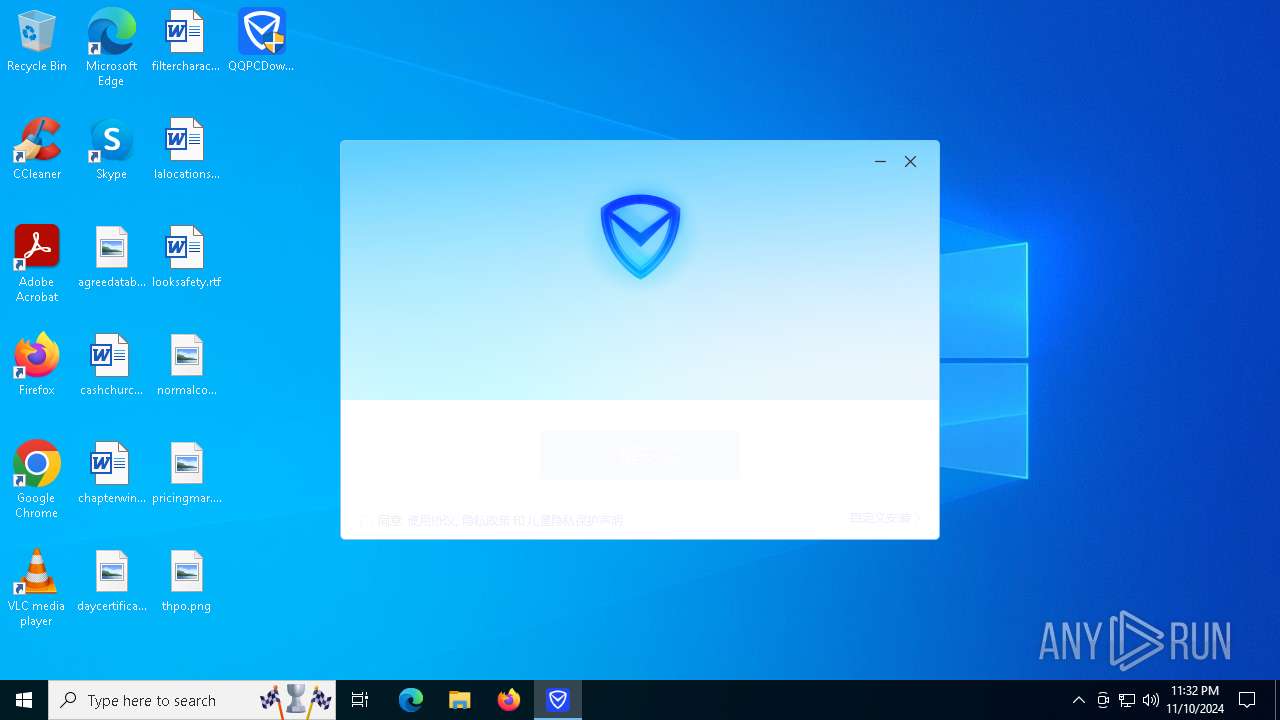Select the CCleaner desktop shortcut
1280x720 pixels.
click(37, 149)
